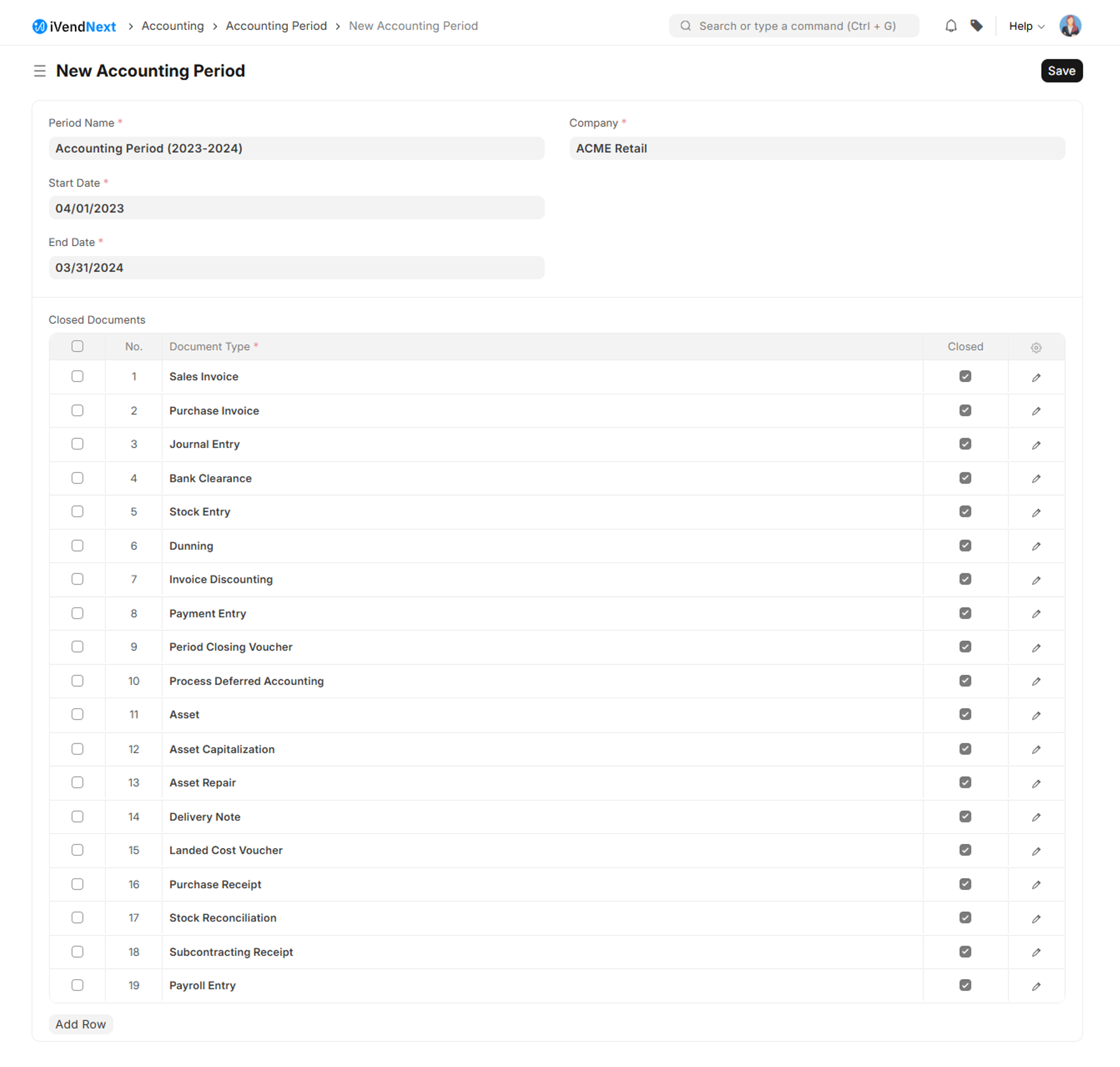Edit the Sales Invoice row with pencil
The height and width of the screenshot is (1067, 1120).
[1036, 377]
